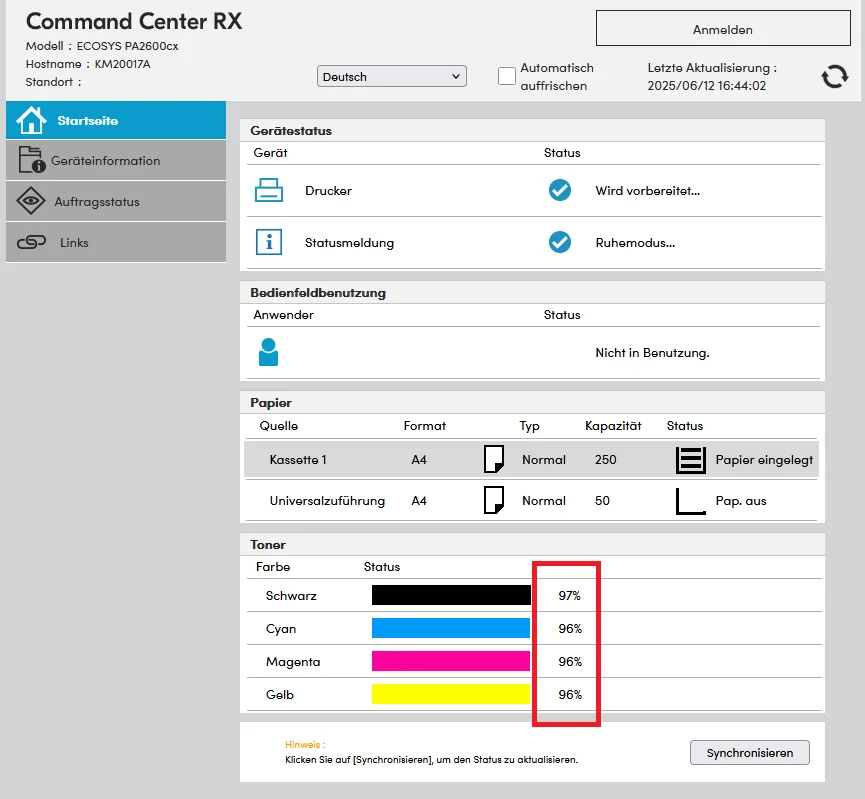The height and width of the screenshot is (799, 865).
Task: Click the Drucker device label
Action: (x=328, y=191)
